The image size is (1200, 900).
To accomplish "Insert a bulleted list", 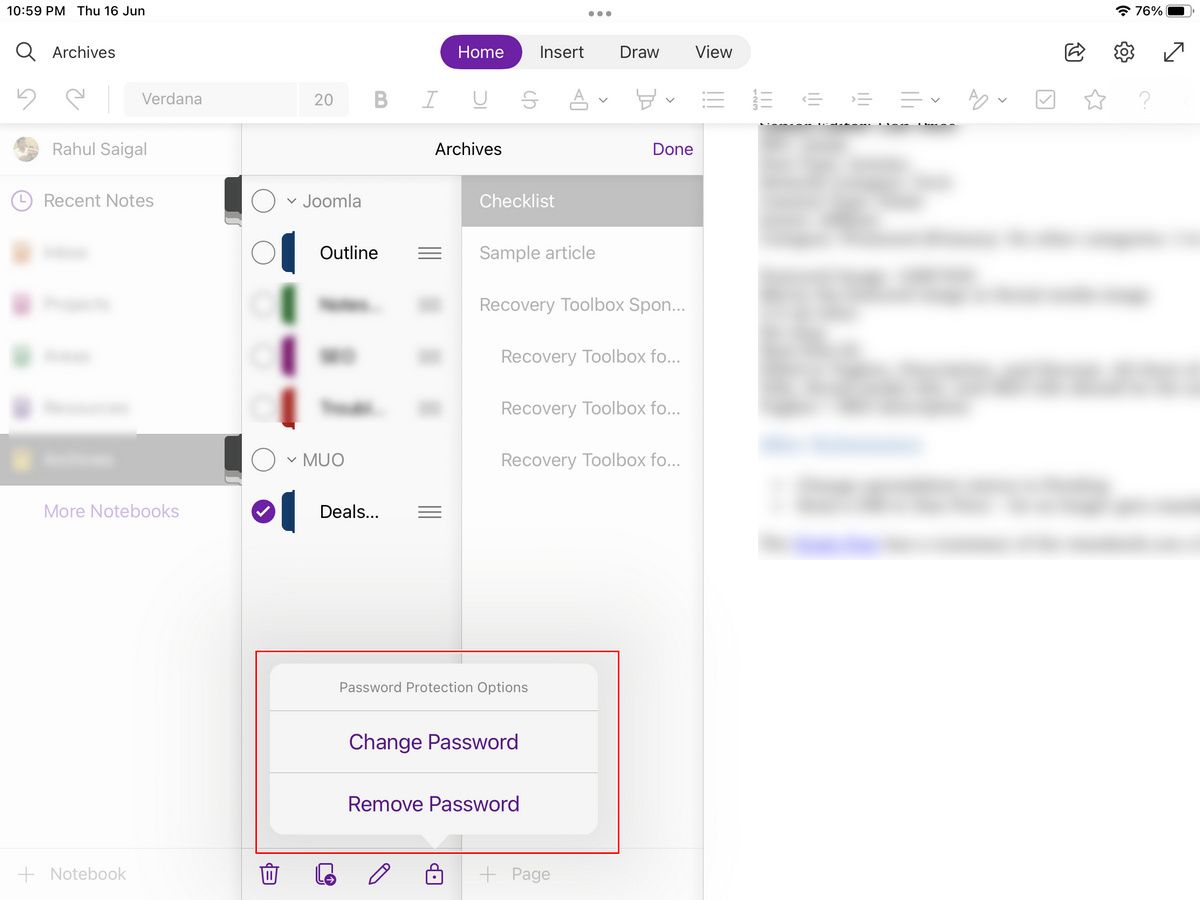I will click(x=713, y=99).
